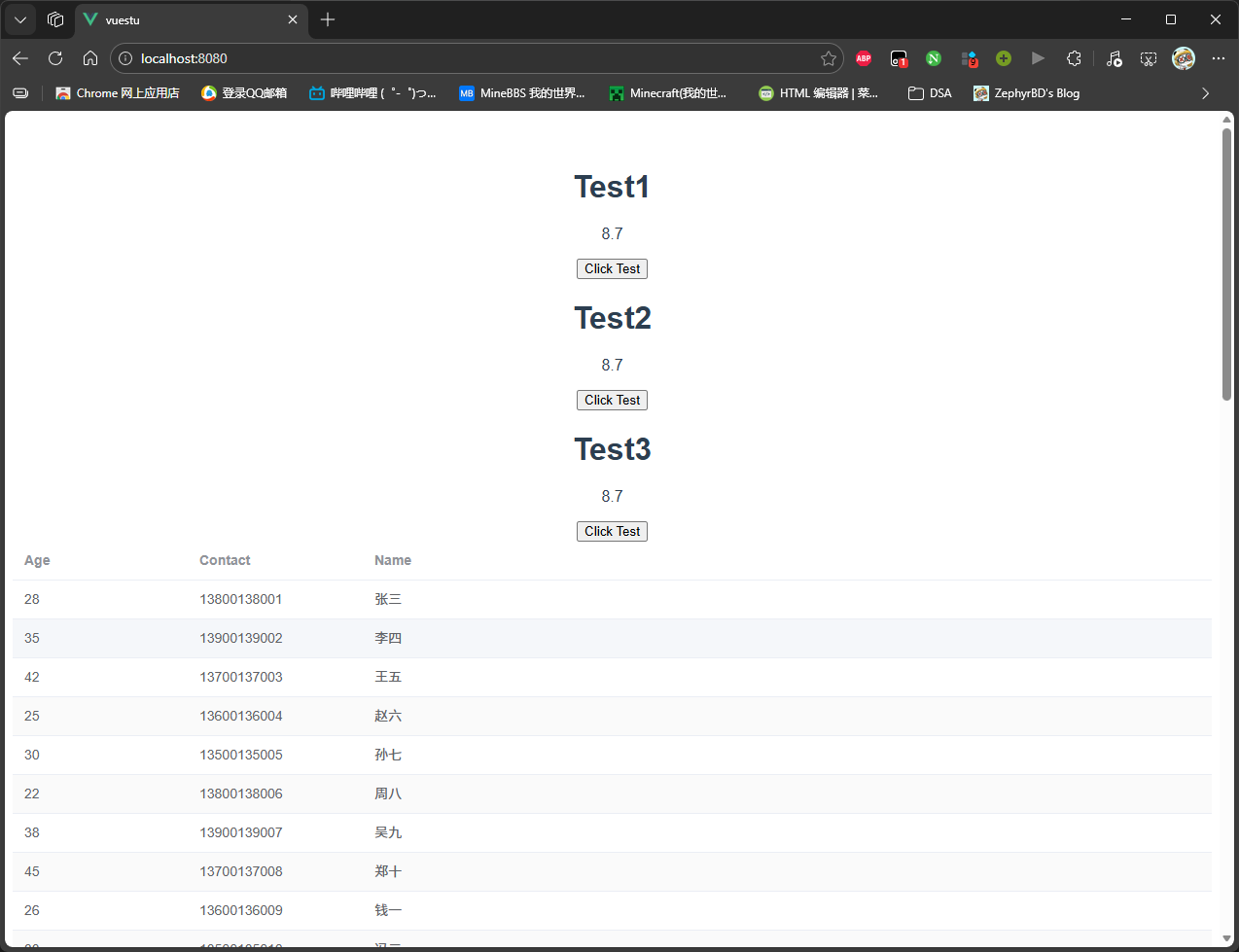This screenshot has width=1239, height=952.
Task: Open the browser Extensions puzzle icon
Action: [x=1074, y=58]
